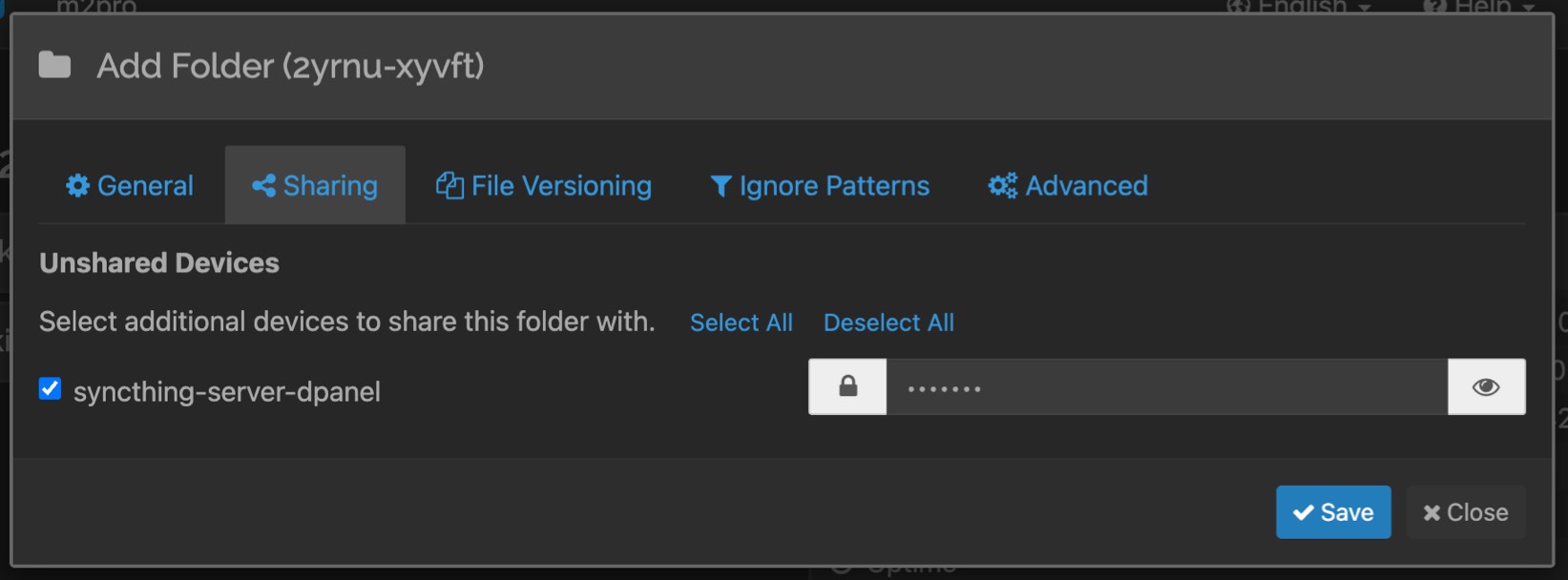Image resolution: width=1568 pixels, height=580 pixels.
Task: Click the Select All link
Action: tap(742, 323)
